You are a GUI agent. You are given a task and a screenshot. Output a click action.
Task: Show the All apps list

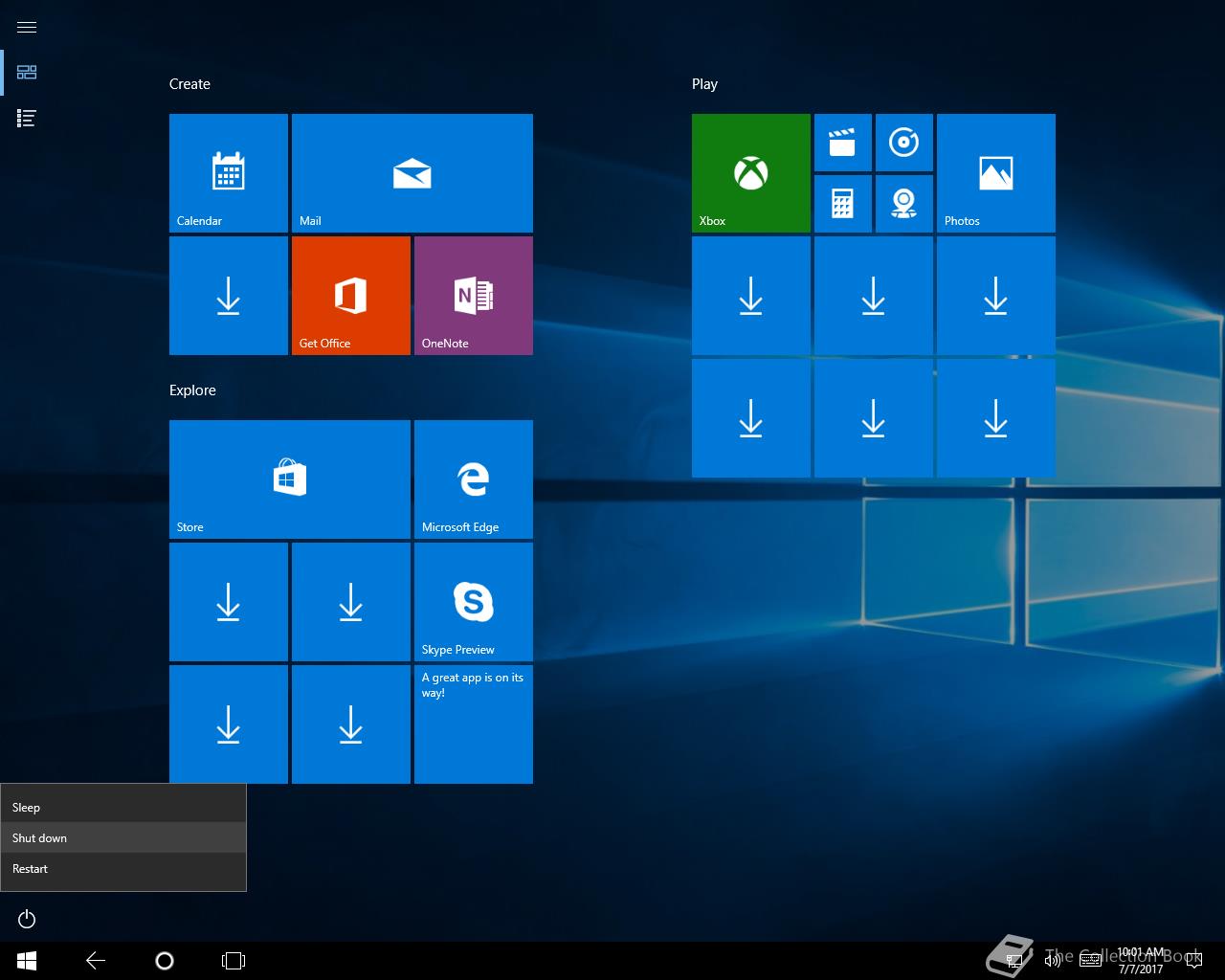pos(27,119)
